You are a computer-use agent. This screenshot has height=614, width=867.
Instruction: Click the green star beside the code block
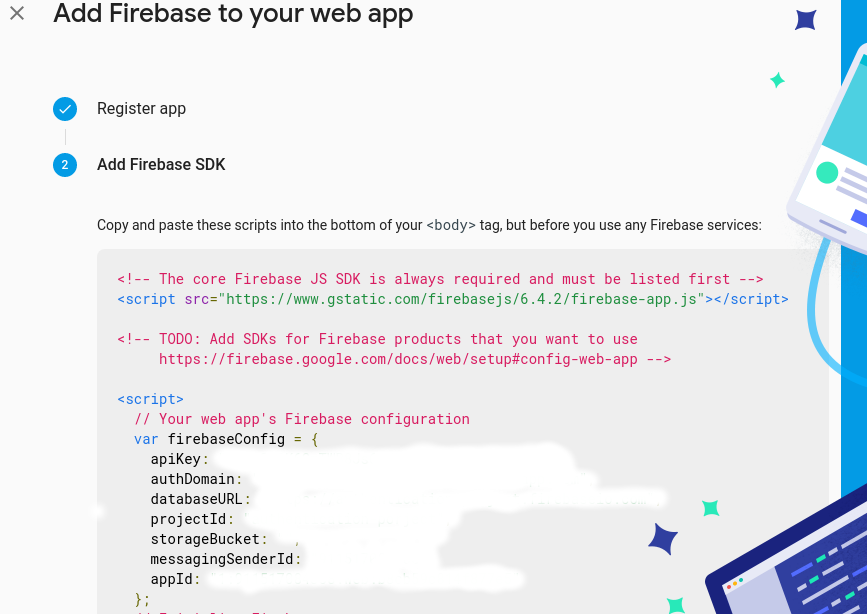[711, 508]
